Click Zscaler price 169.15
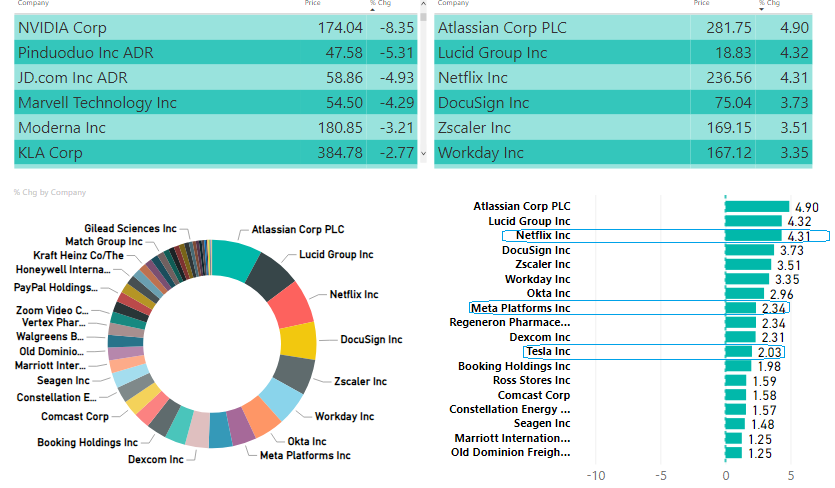The image size is (835, 488). click(728, 128)
